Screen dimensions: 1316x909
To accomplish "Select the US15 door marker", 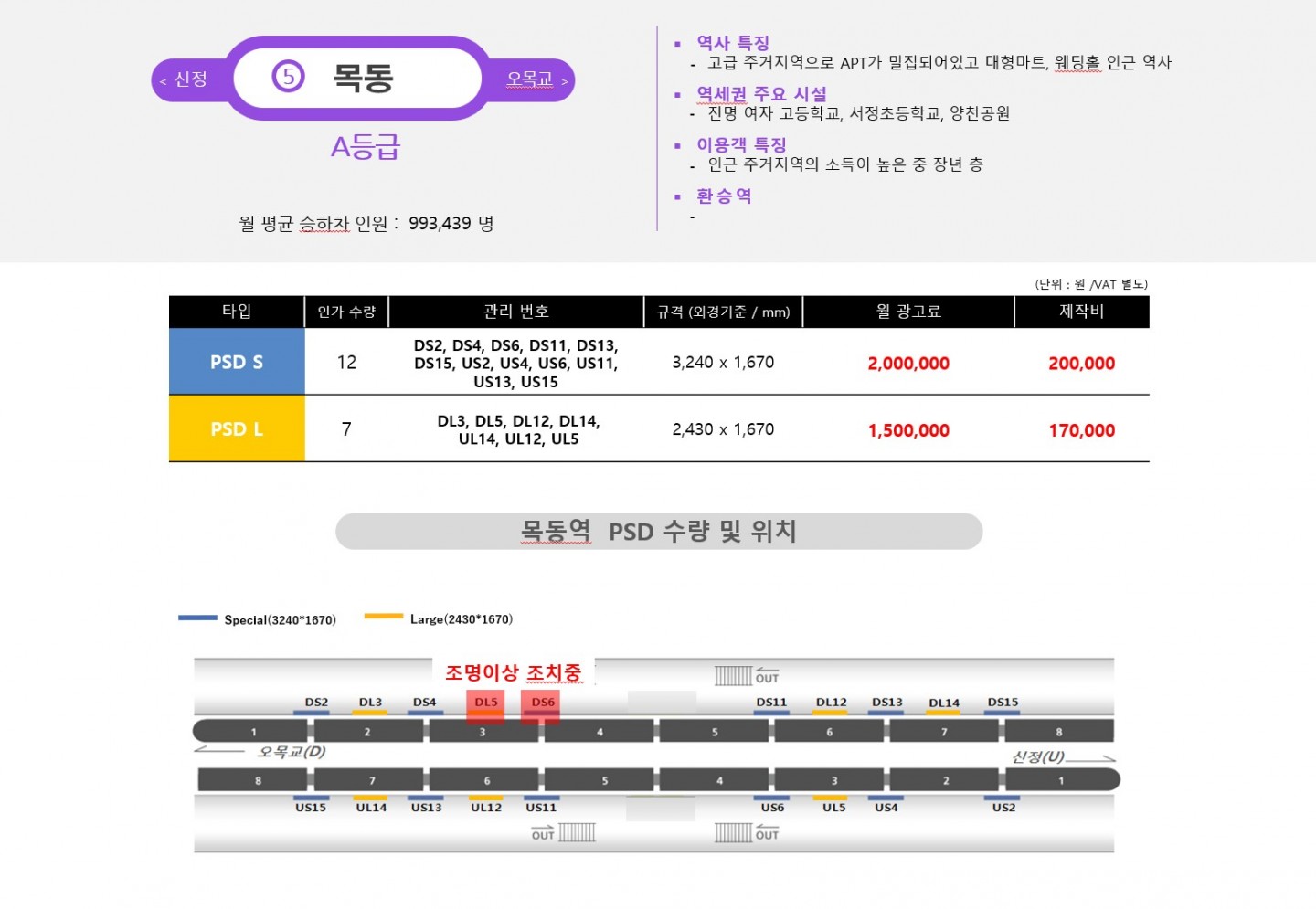I will [x=311, y=805].
